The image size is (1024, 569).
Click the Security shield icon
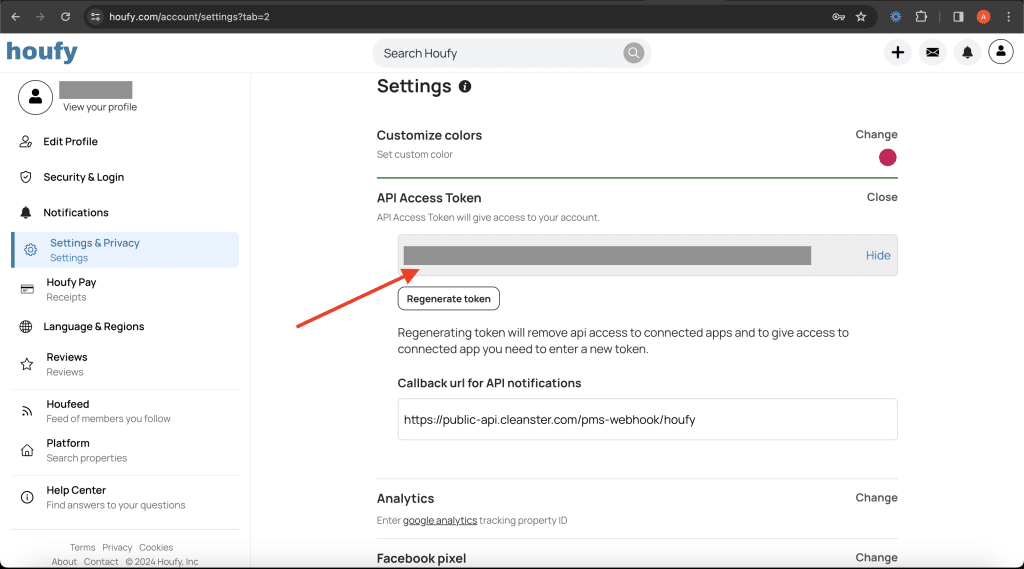[25, 177]
